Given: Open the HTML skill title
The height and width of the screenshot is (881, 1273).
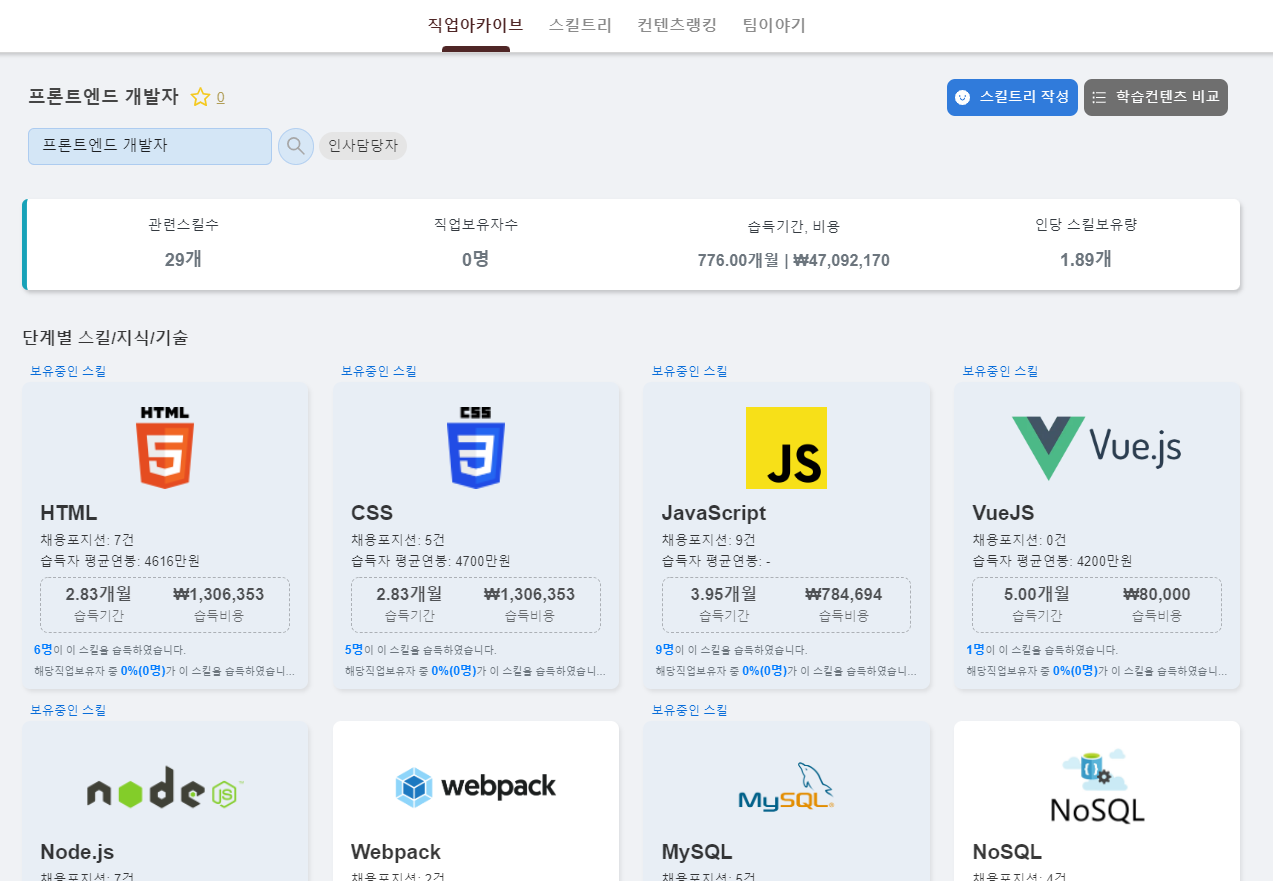Looking at the screenshot, I should coord(69,513).
